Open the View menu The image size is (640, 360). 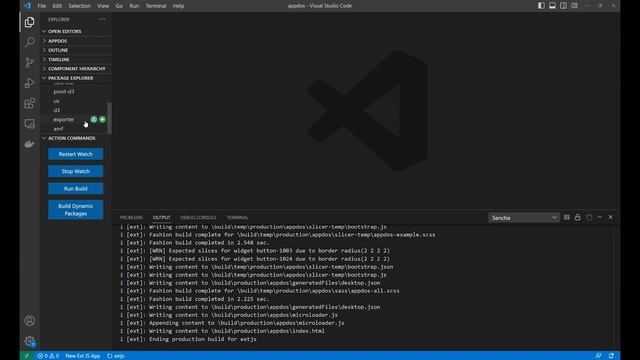103,6
